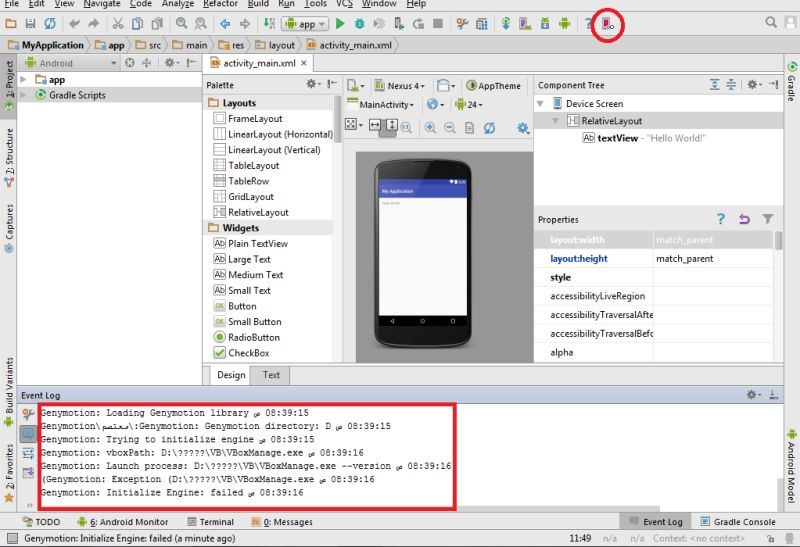This screenshot has height=547, width=800.
Task: Click the layout breadcrumb folder
Action: point(275,45)
